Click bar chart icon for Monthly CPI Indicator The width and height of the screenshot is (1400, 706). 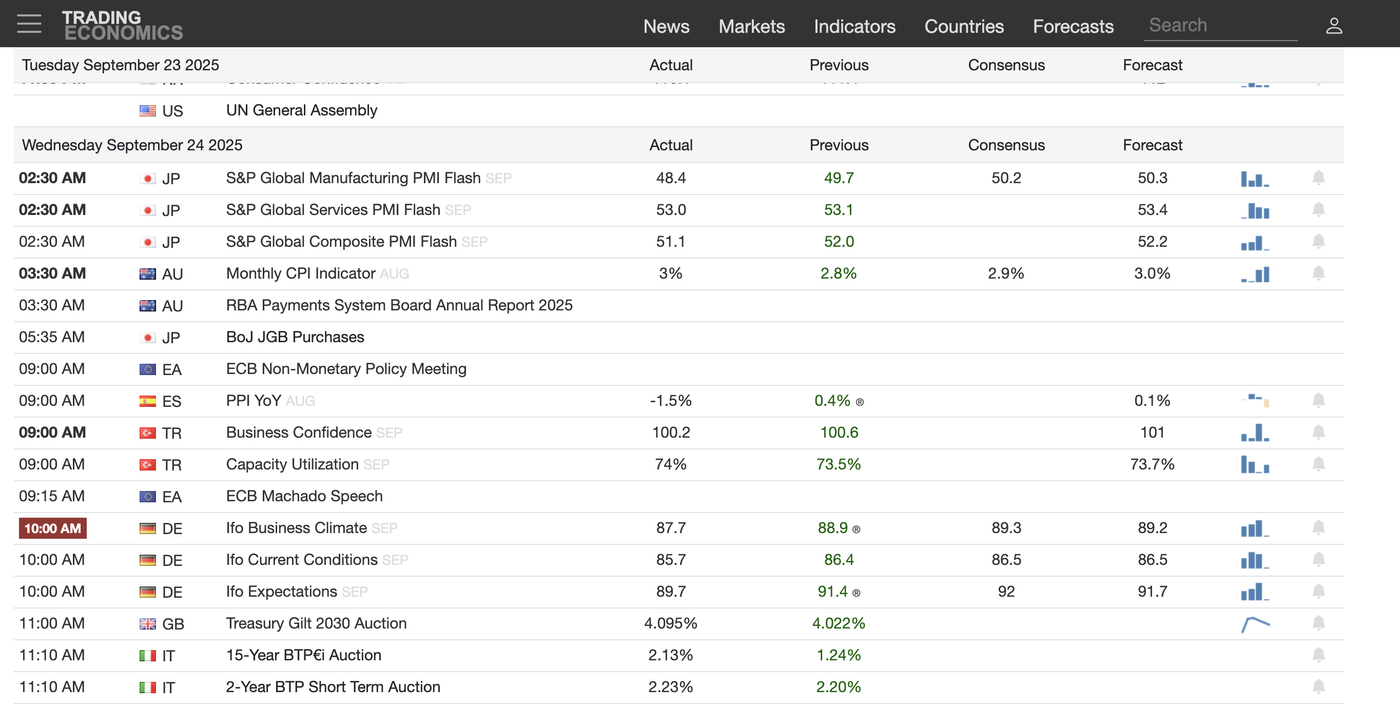[x=1255, y=274]
